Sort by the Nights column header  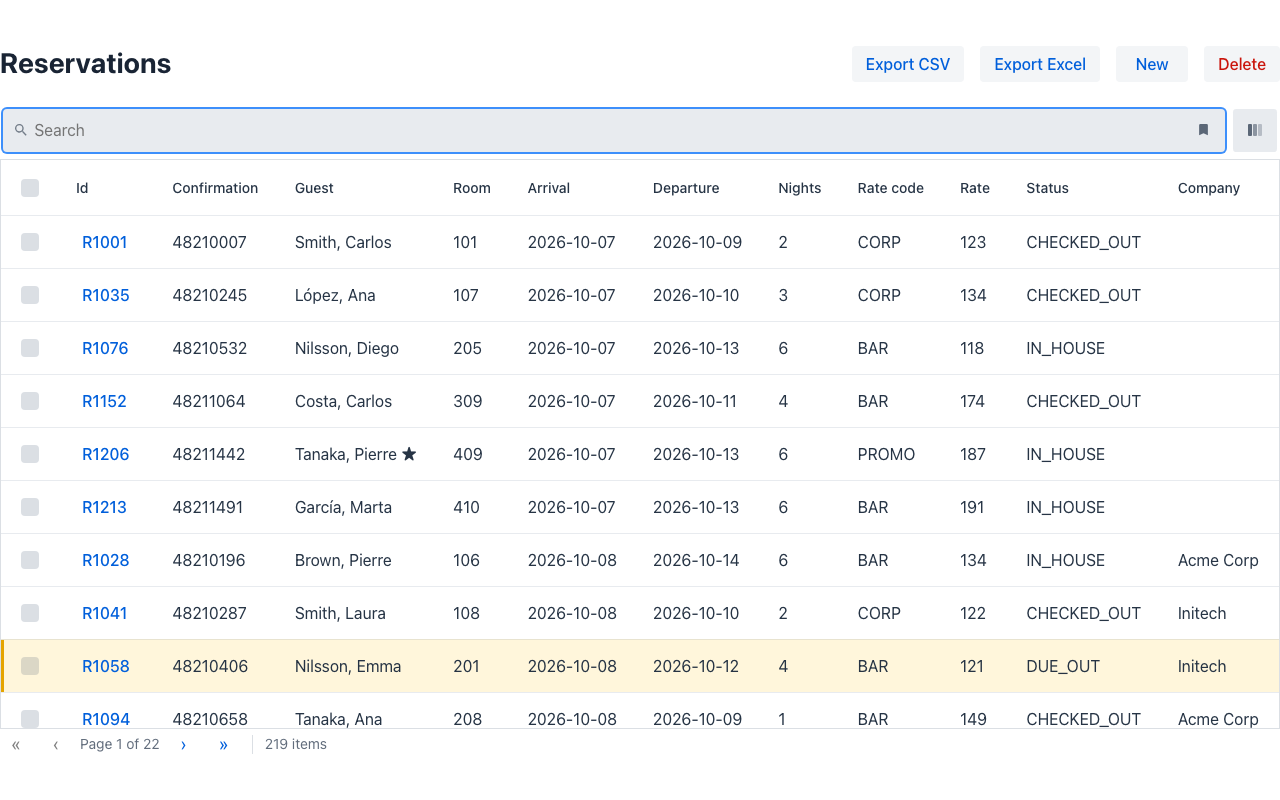point(800,188)
